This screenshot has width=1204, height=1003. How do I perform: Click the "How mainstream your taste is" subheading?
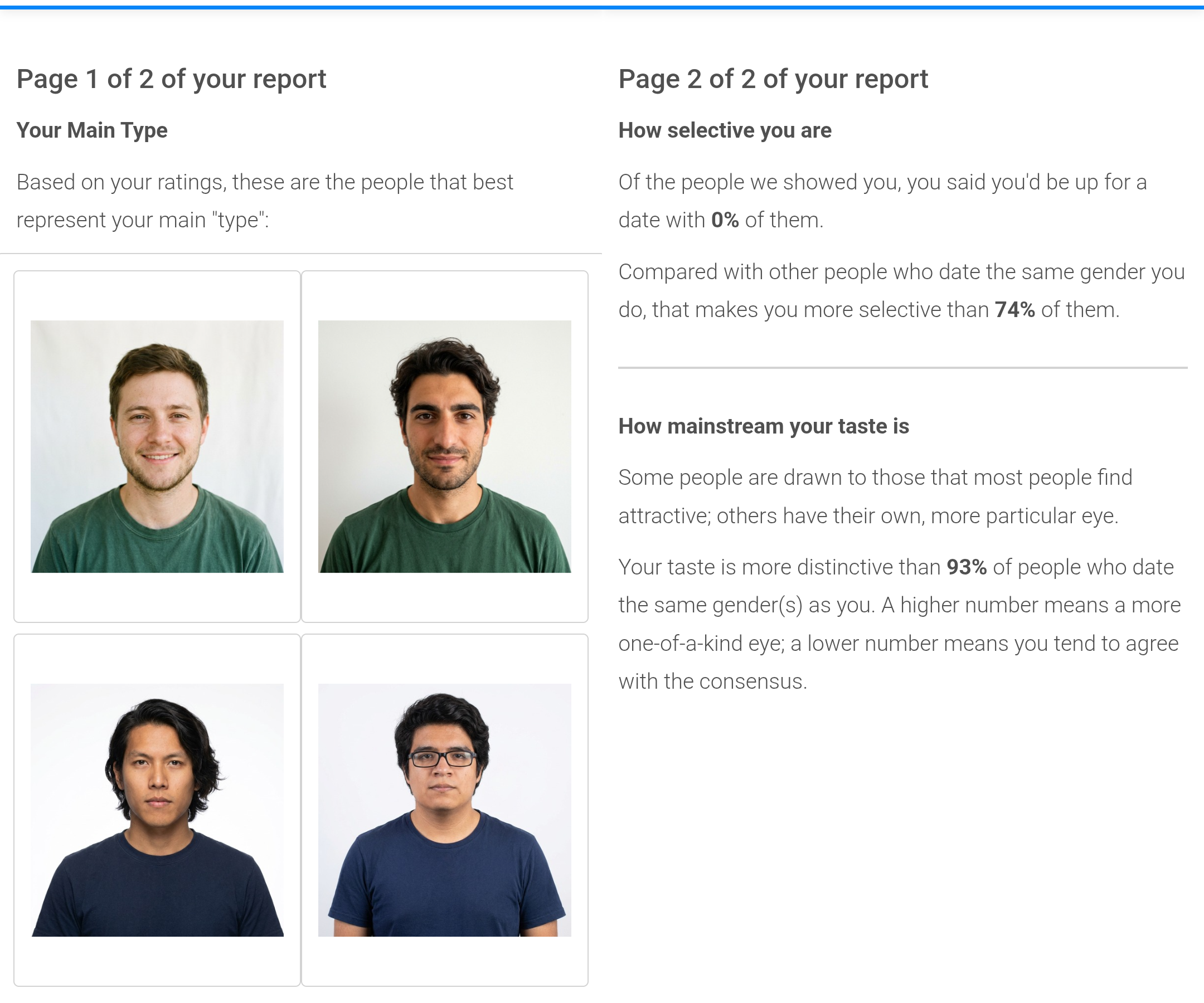pyautogui.click(x=764, y=426)
